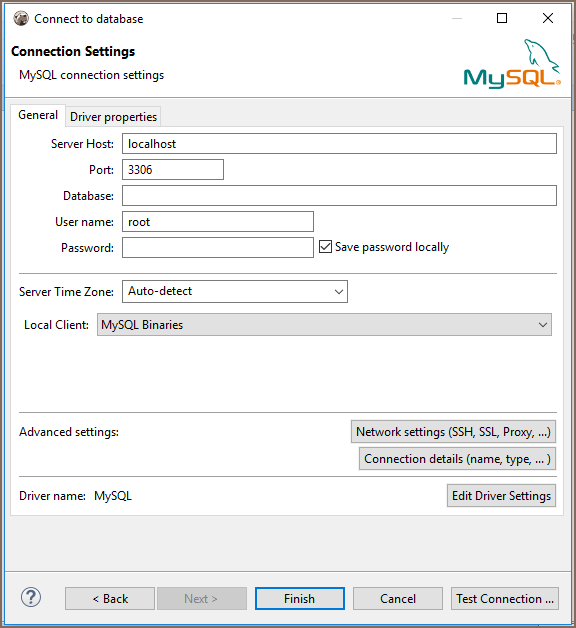The width and height of the screenshot is (576, 628).
Task: Select the General tab
Action: (x=38, y=115)
